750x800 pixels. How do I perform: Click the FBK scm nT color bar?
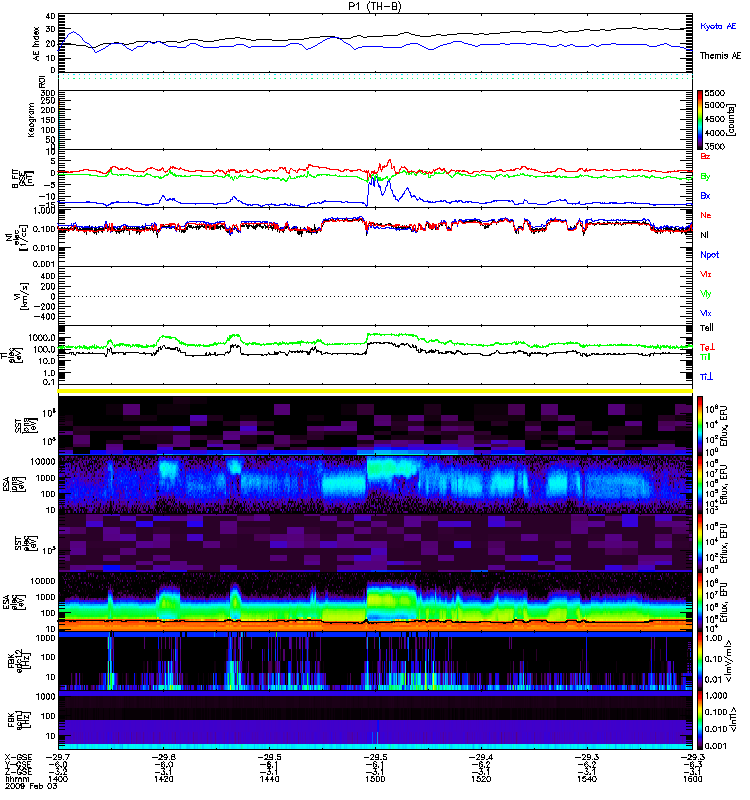tap(700, 720)
